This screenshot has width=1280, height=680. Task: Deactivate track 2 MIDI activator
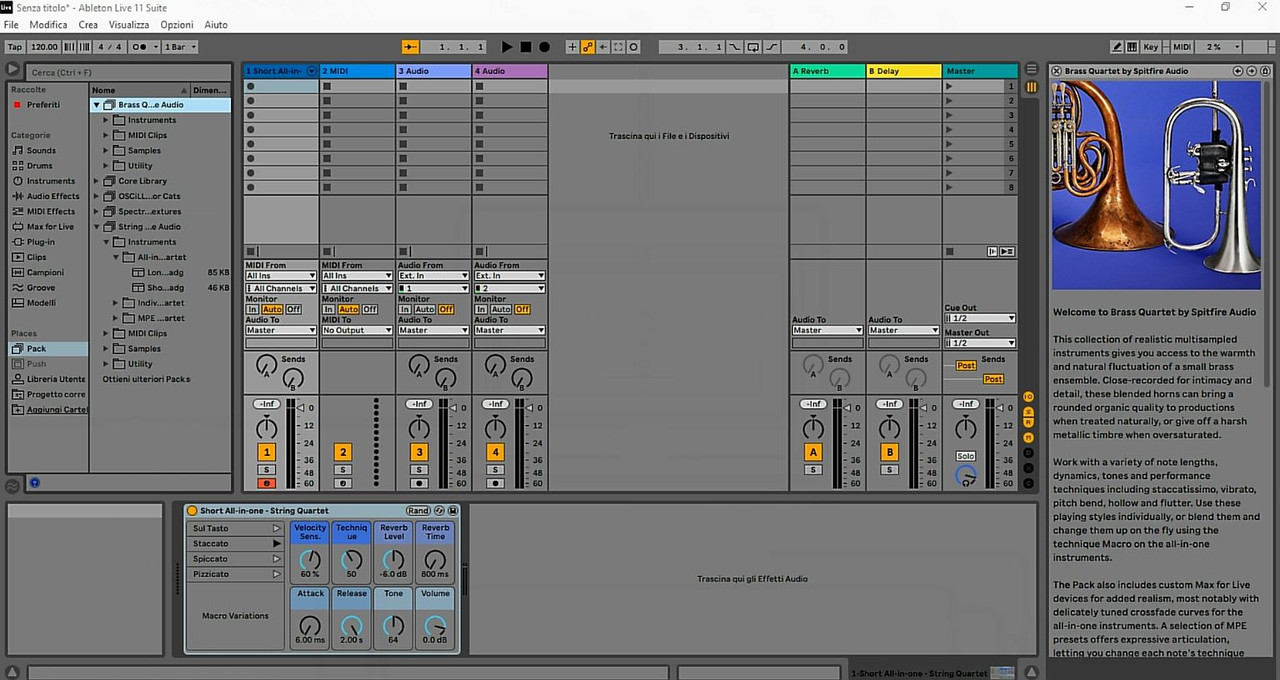343,452
